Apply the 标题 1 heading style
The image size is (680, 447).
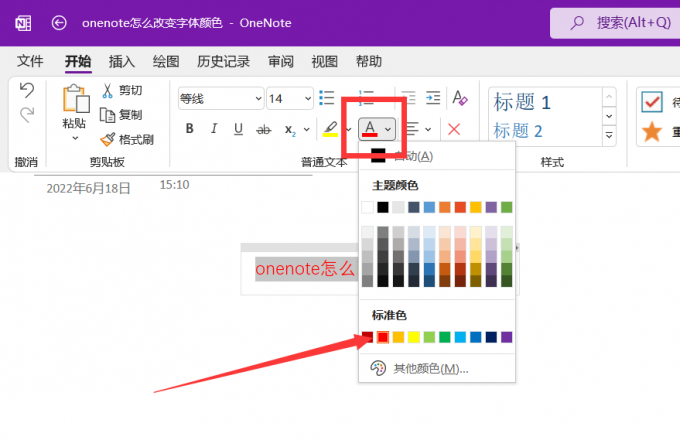[522, 102]
